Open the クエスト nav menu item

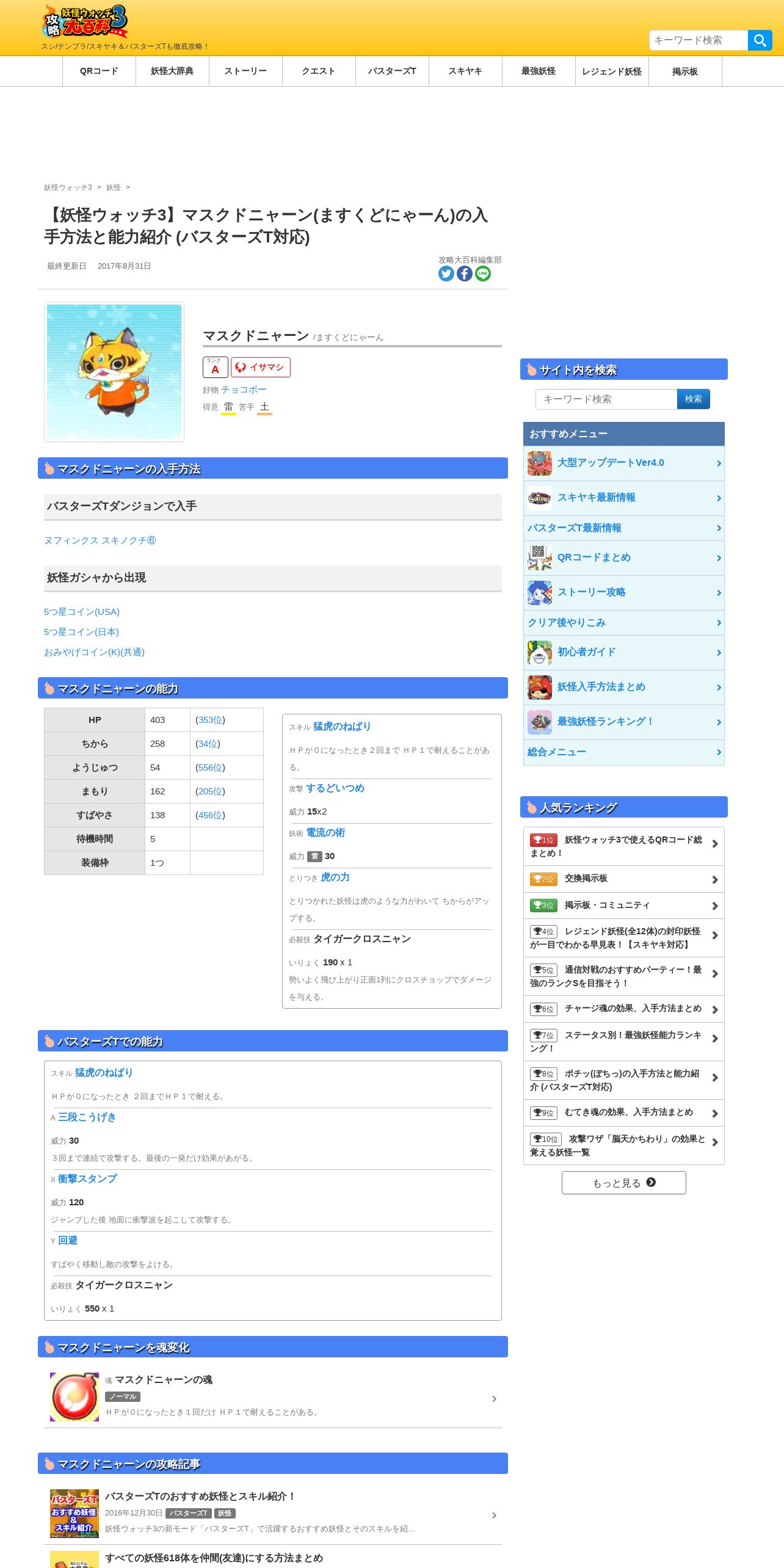[319, 71]
